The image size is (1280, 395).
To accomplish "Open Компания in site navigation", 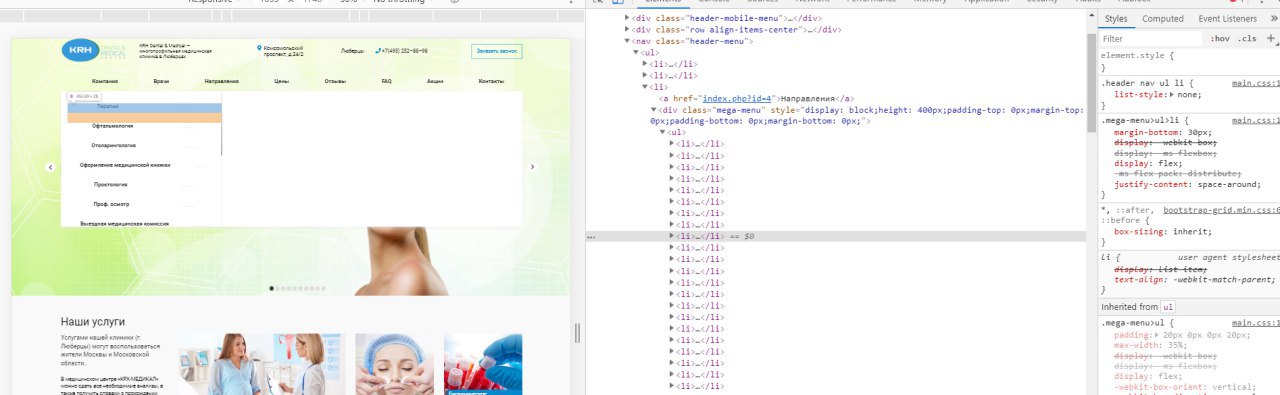I will [105, 80].
